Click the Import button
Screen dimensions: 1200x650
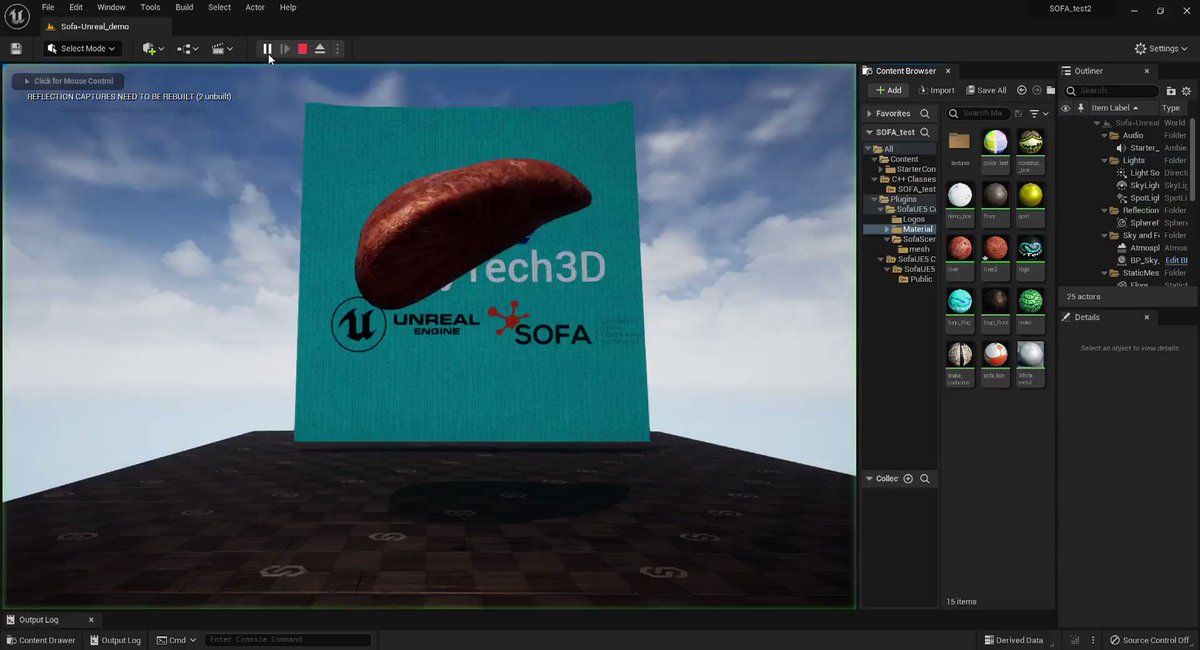point(935,90)
